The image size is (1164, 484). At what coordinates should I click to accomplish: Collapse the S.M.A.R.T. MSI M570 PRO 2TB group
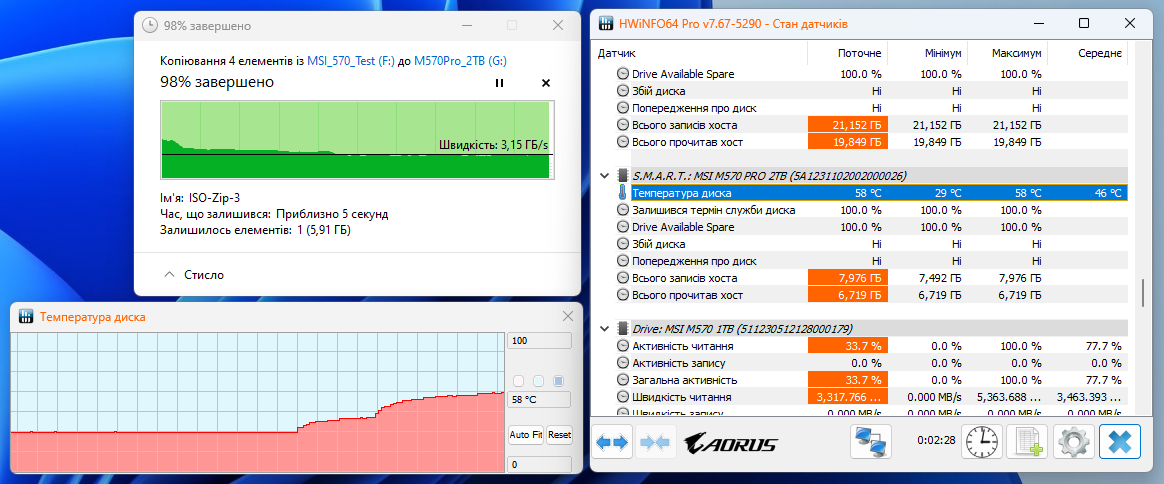pos(604,176)
